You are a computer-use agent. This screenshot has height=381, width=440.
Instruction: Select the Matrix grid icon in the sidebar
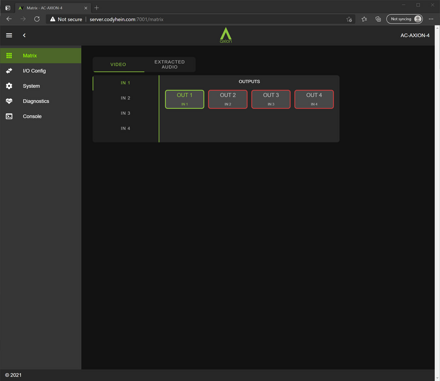pos(9,56)
